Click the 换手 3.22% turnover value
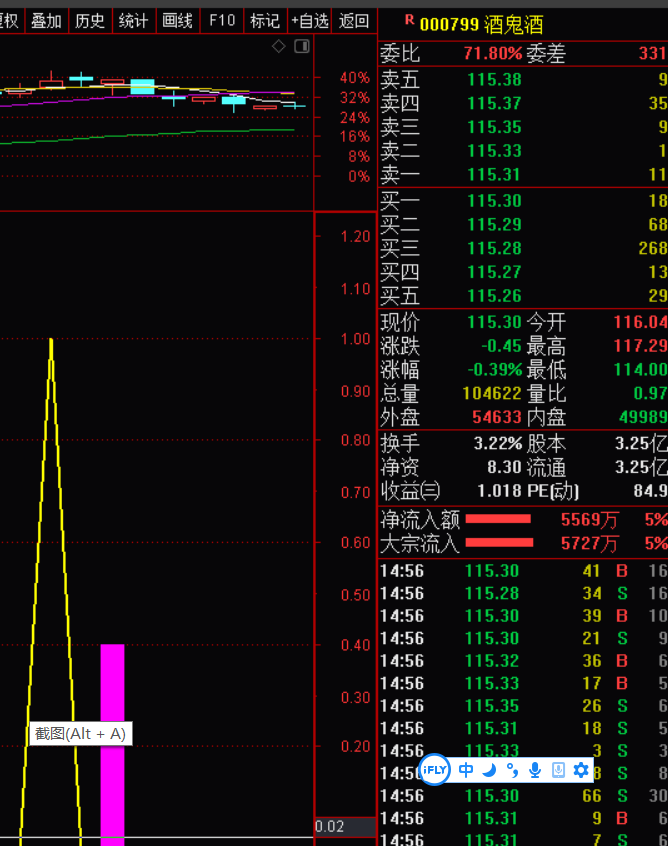 (x=498, y=444)
